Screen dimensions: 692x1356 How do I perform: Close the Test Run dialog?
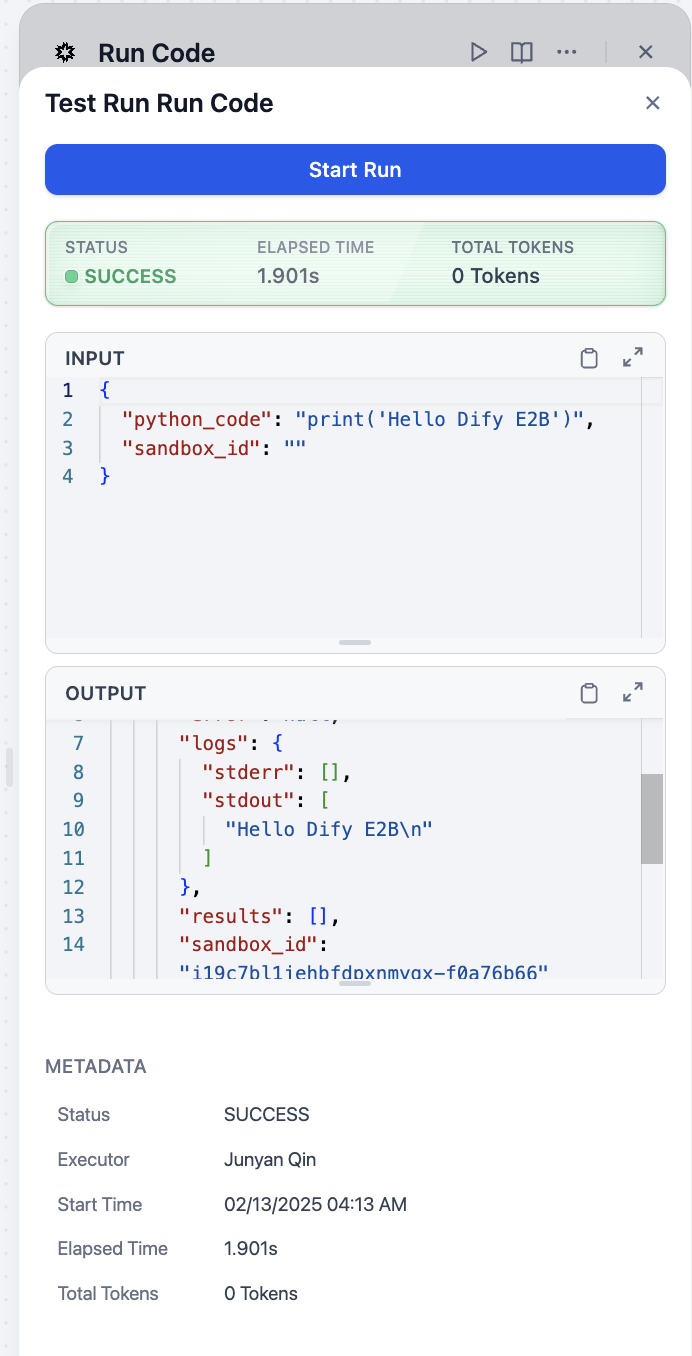coord(653,103)
